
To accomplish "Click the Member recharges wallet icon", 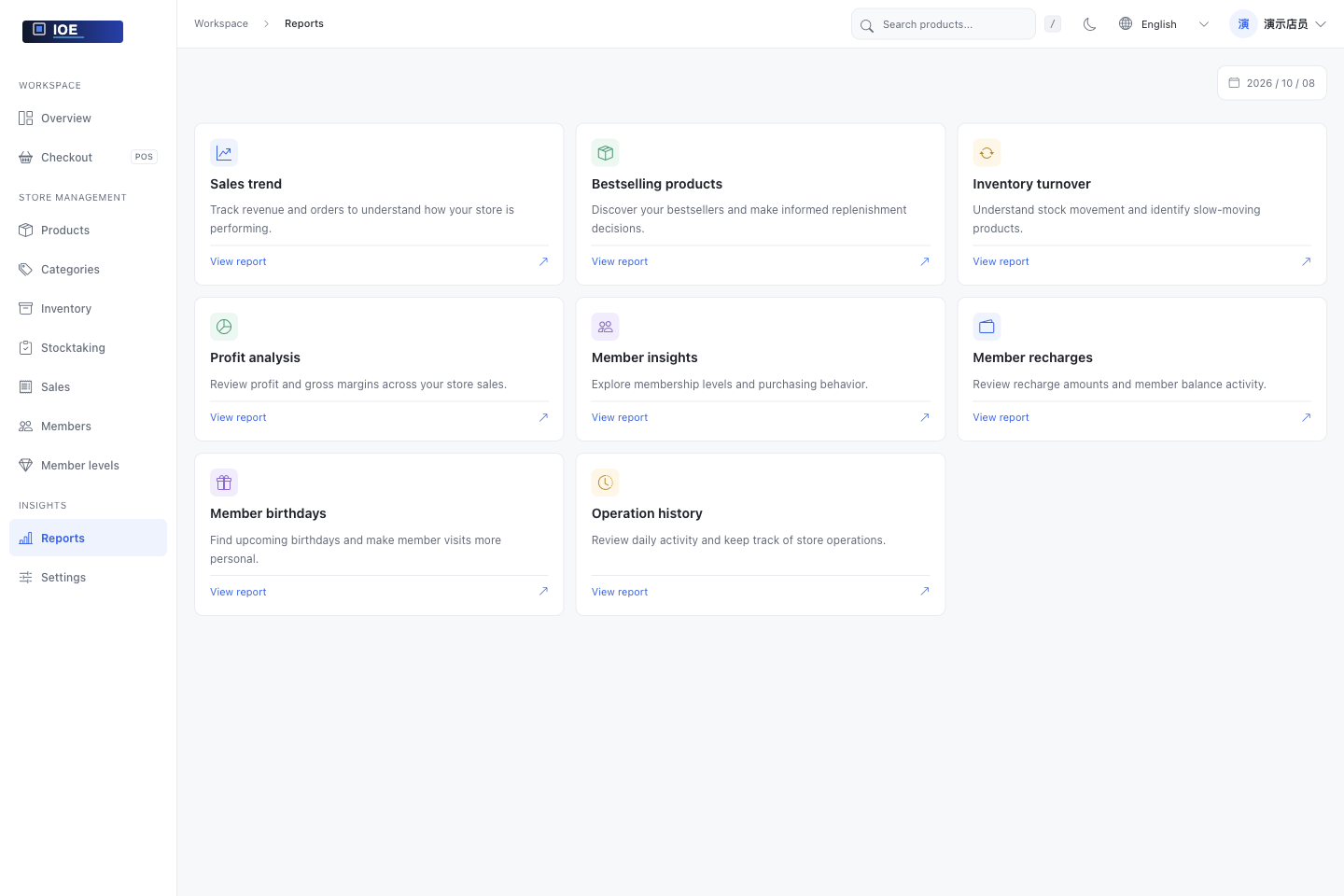I will tap(987, 327).
